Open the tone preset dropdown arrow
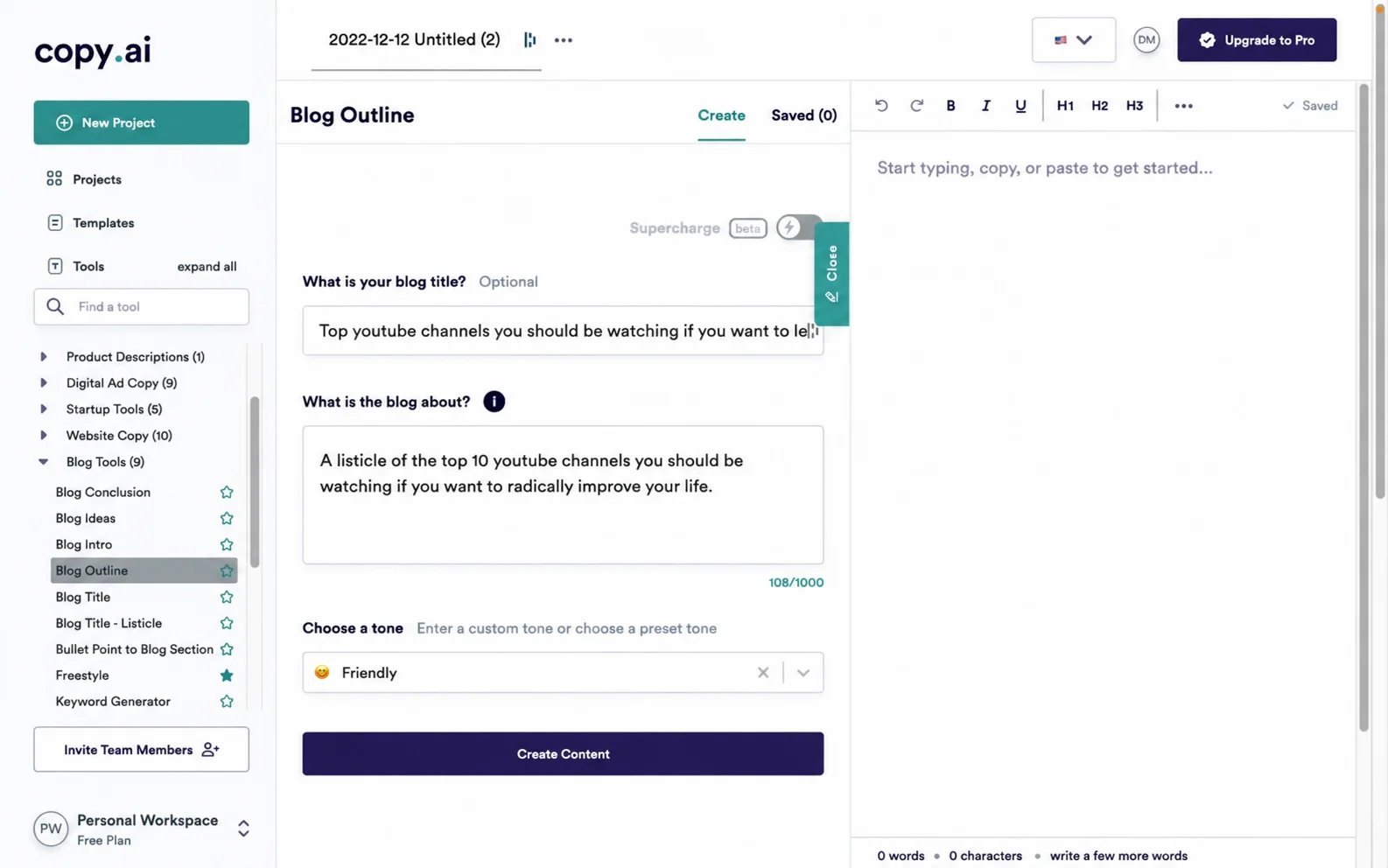 pyautogui.click(x=803, y=673)
